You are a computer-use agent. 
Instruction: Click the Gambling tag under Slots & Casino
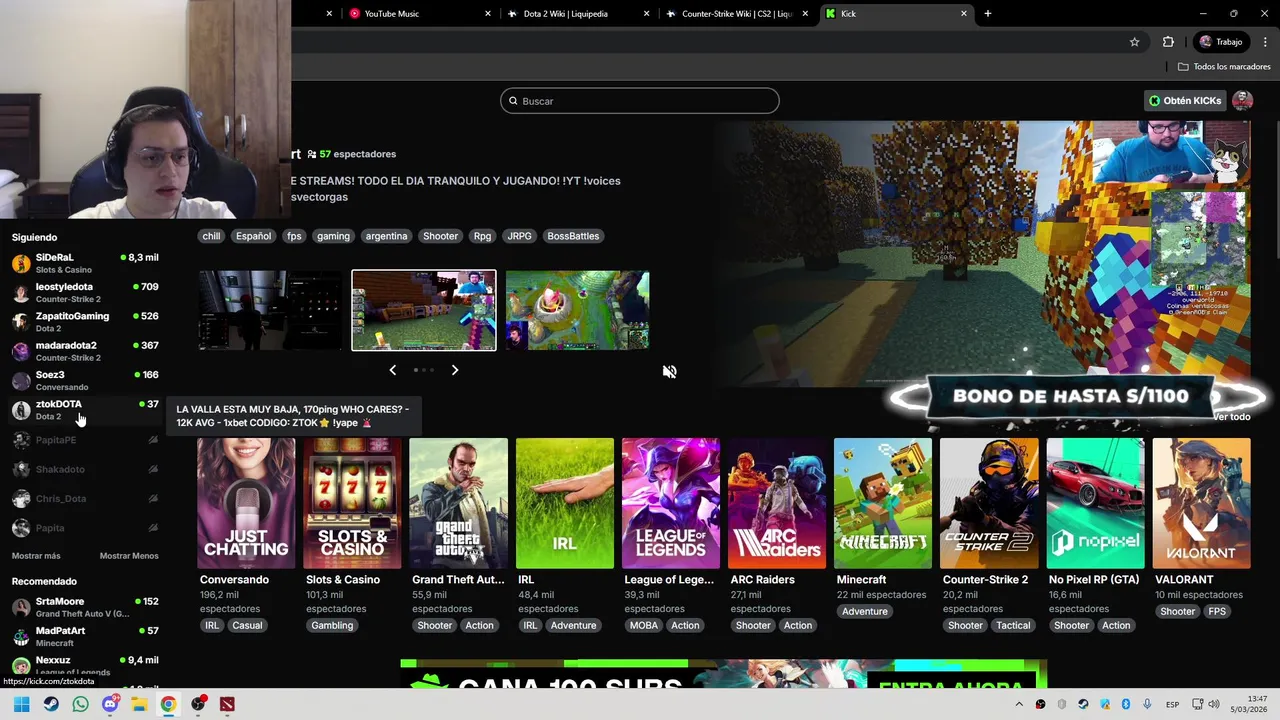coord(332,625)
